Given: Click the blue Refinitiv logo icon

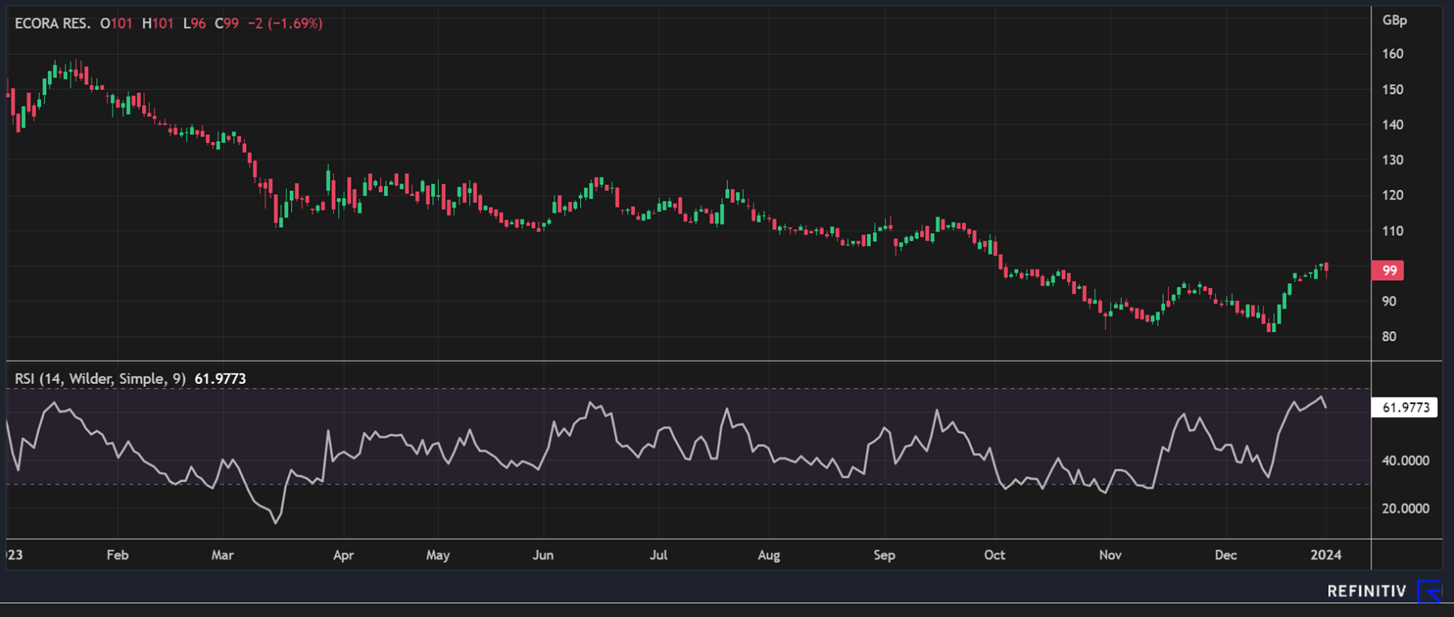Looking at the screenshot, I should click(1430, 591).
